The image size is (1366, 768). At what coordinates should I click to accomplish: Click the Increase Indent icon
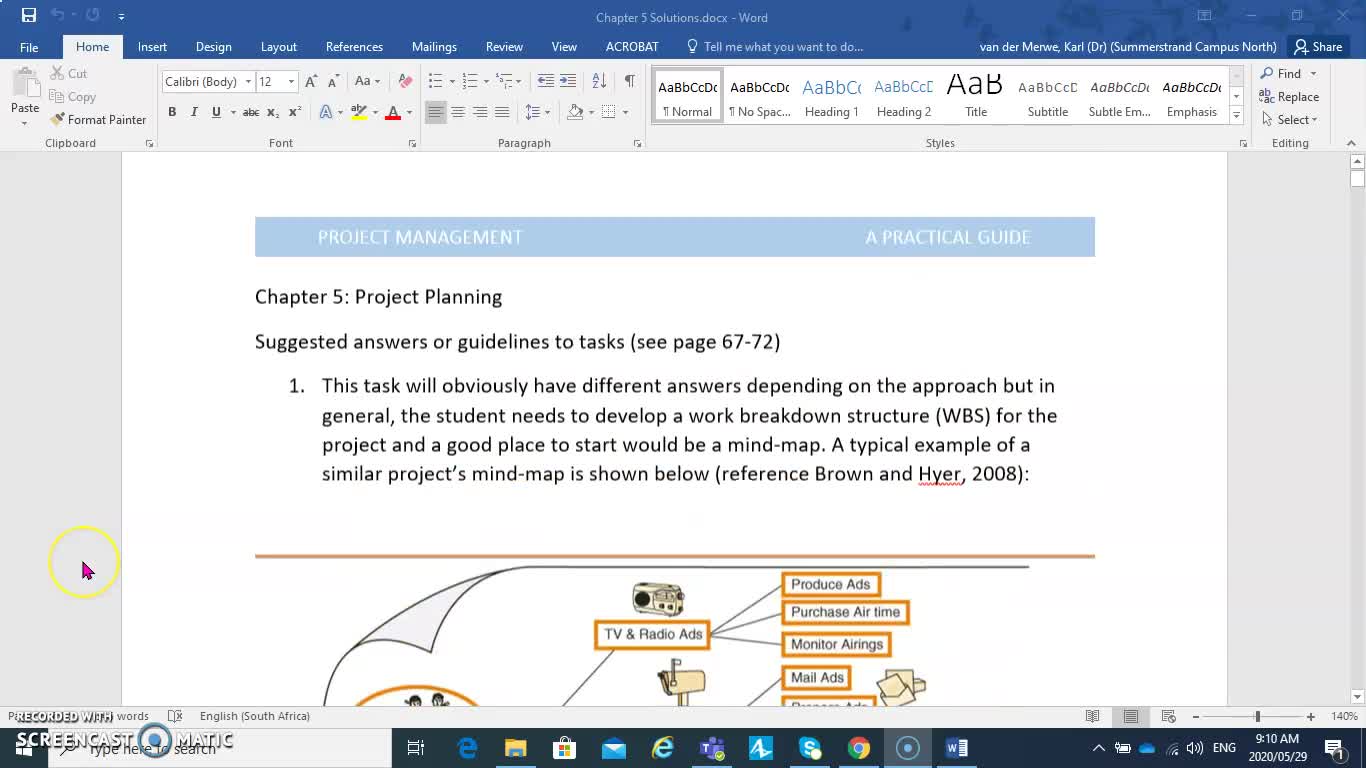point(568,81)
